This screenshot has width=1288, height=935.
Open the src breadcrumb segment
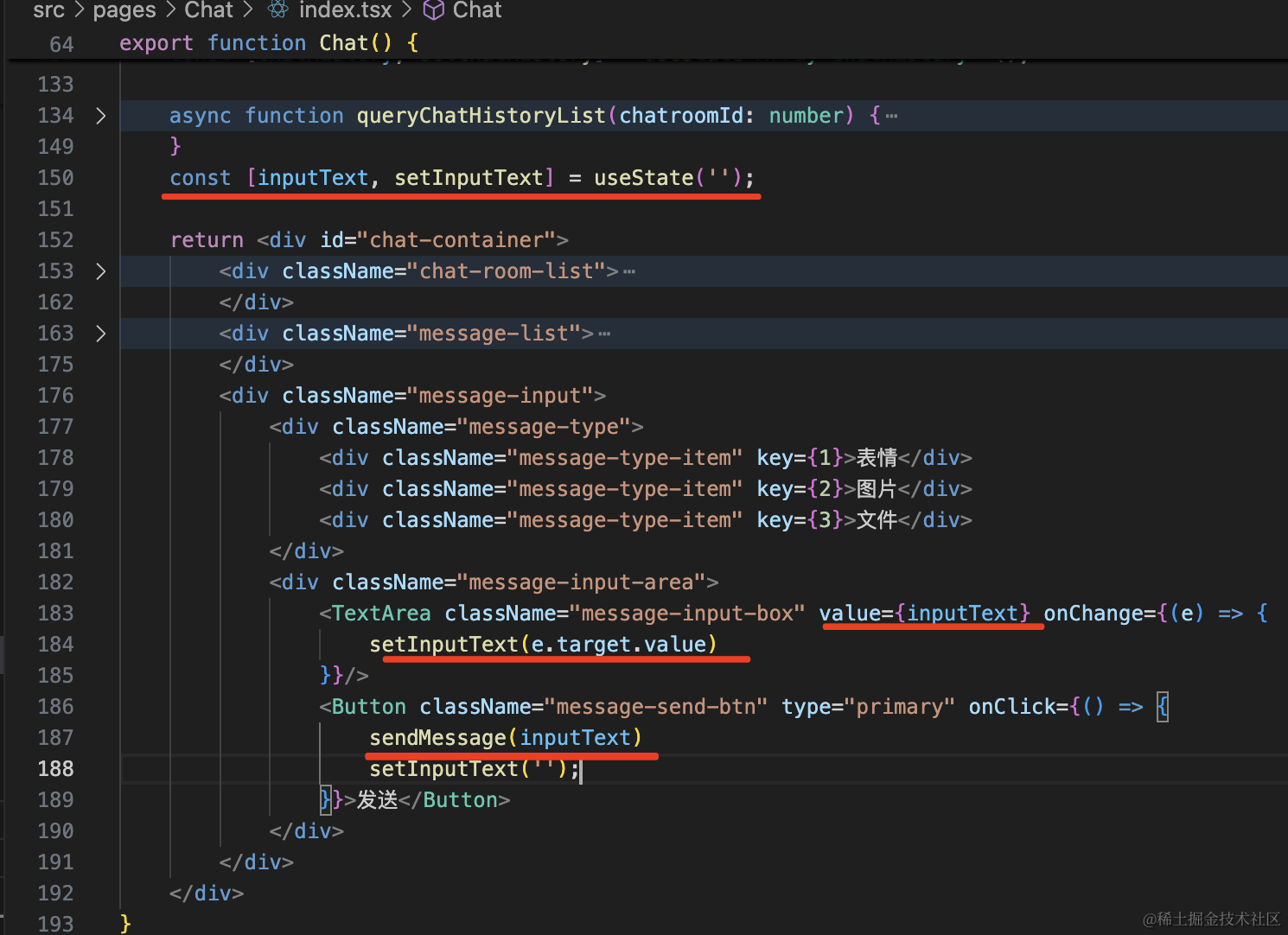tap(48, 10)
